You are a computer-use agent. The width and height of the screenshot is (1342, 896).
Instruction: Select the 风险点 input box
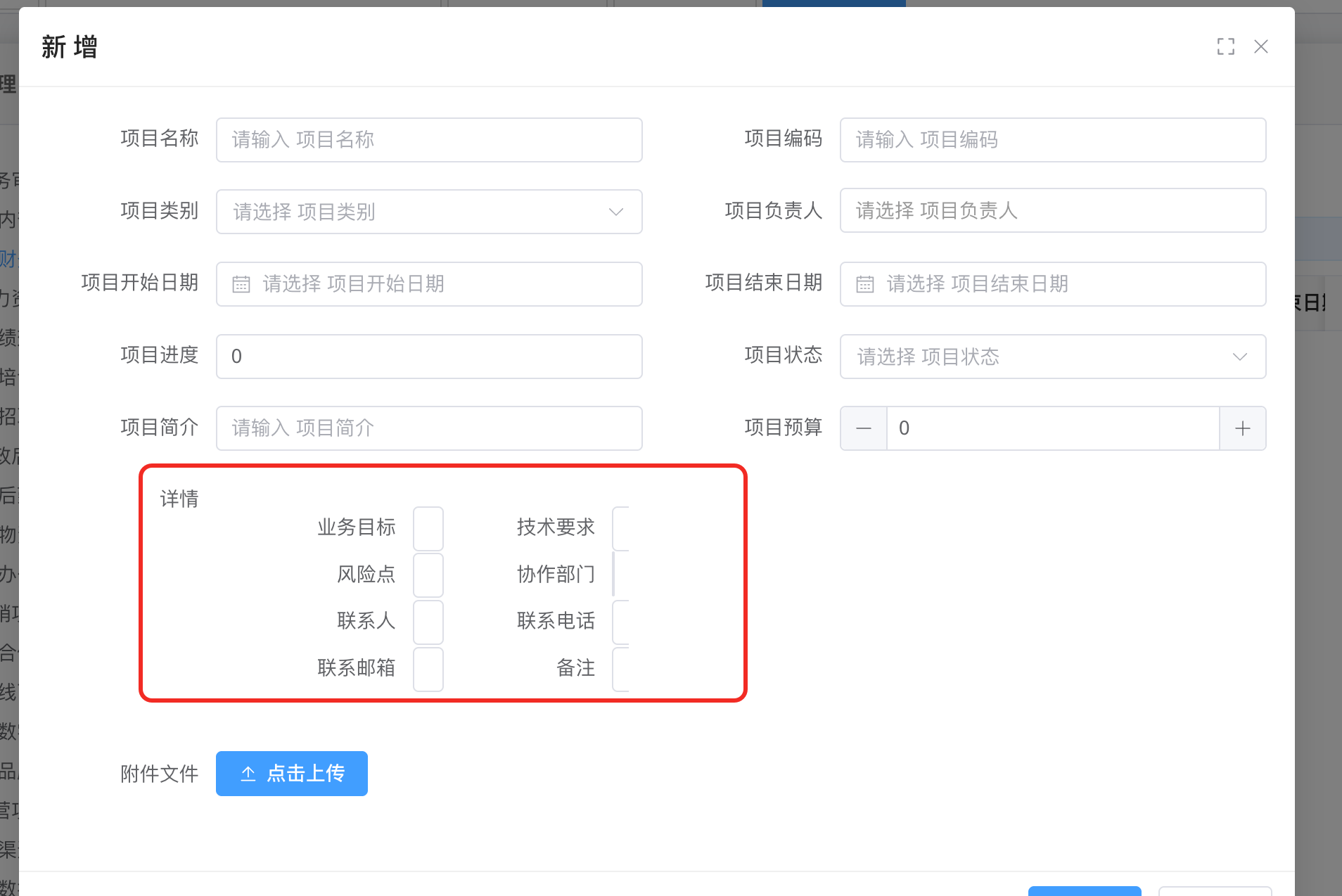tap(428, 575)
